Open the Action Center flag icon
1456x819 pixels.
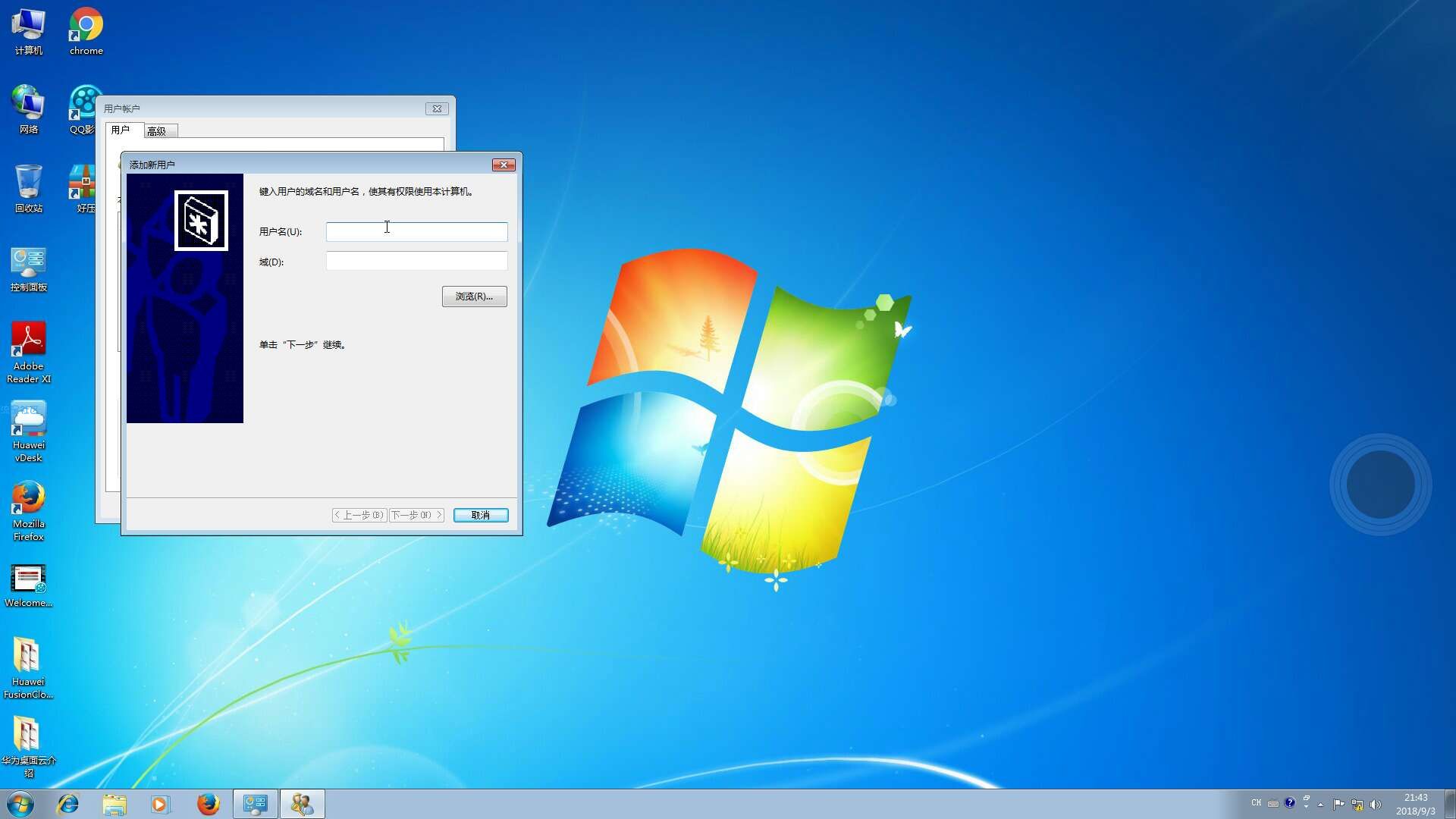[x=1338, y=805]
